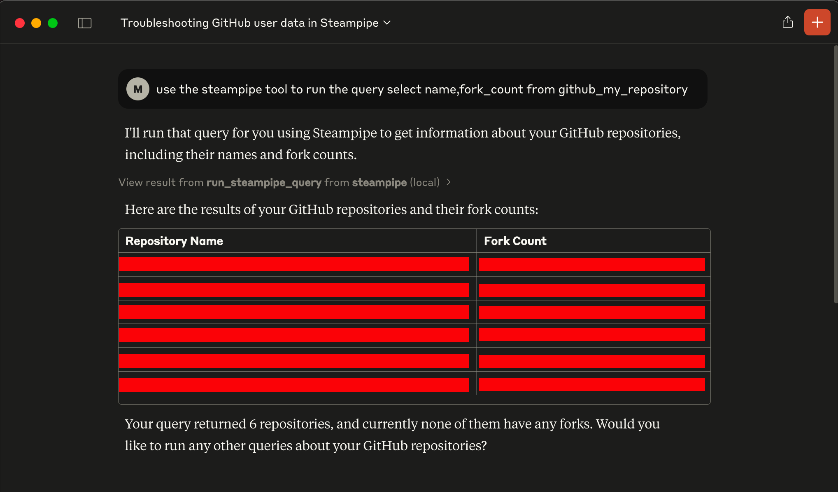Click the last redacted Fork Count cell
838x492 pixels.
tap(592, 384)
